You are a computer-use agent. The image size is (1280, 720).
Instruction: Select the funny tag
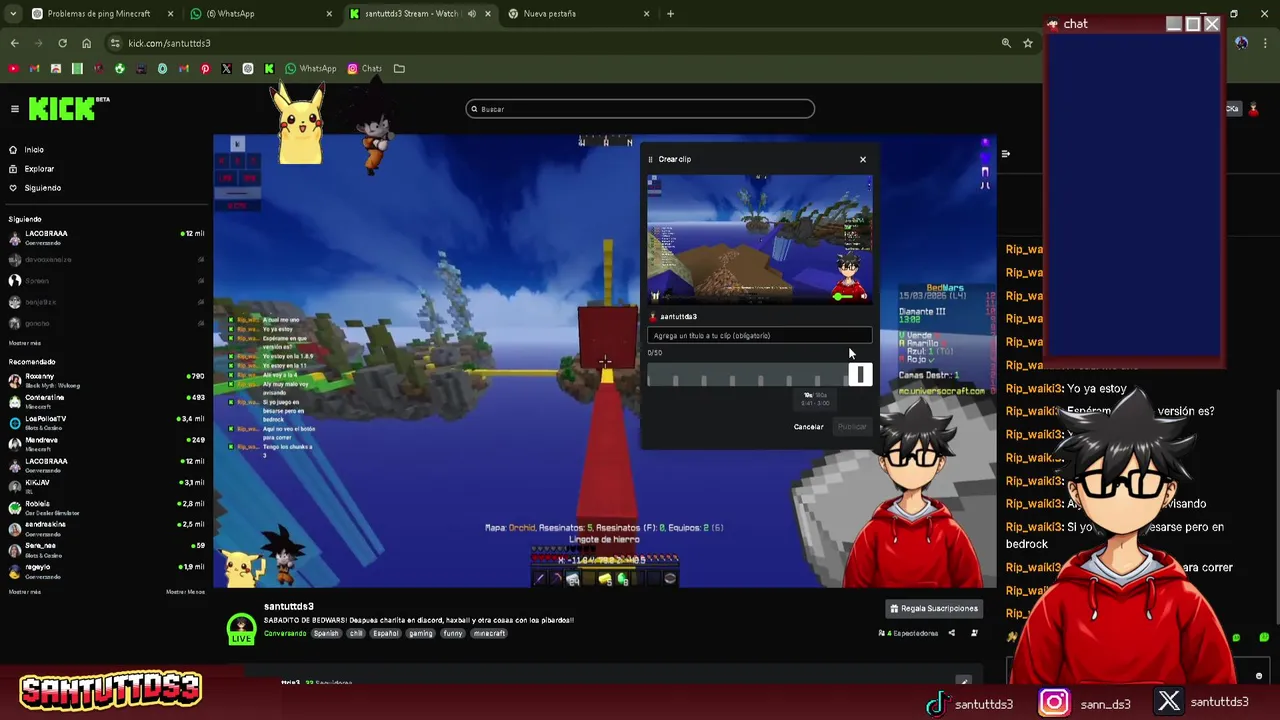pos(453,633)
